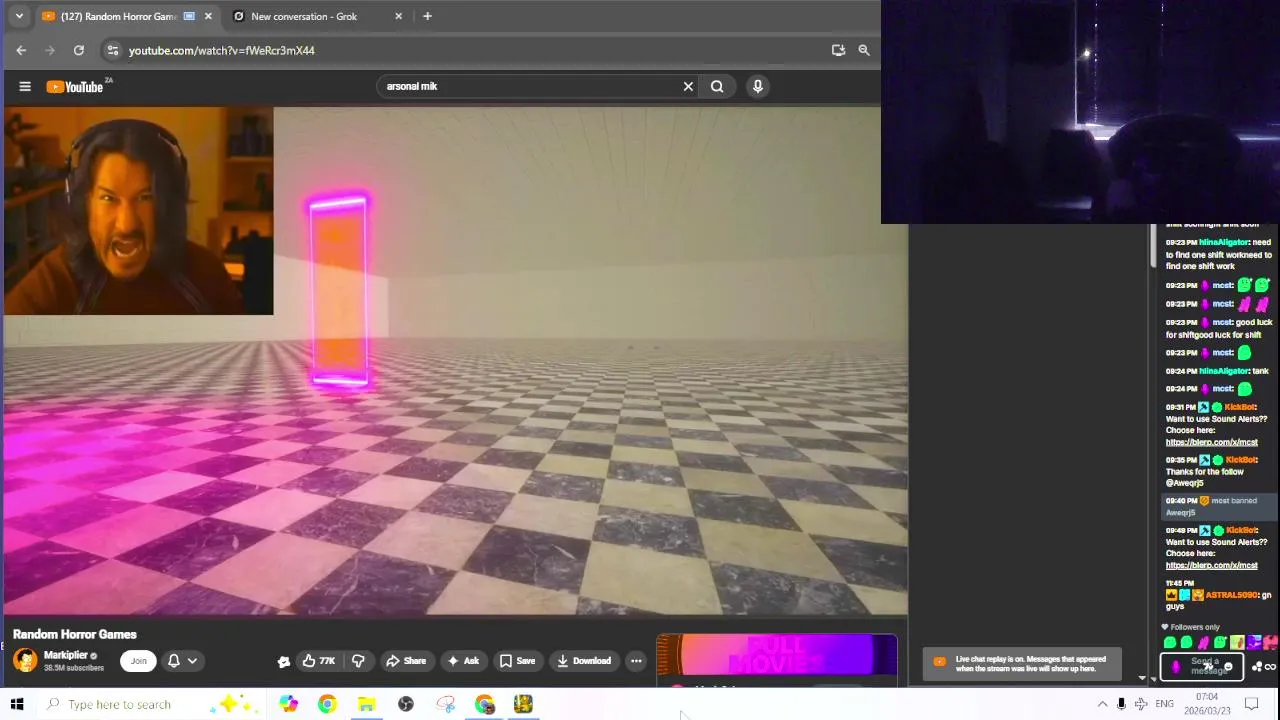Open Markiplier's channel avatar
Image resolution: width=1280 pixels, height=720 pixels.
25,660
